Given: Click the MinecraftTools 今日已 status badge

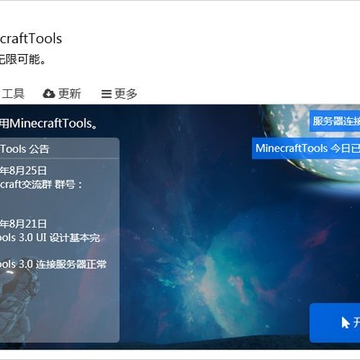Looking at the screenshot, I should pos(306,148).
